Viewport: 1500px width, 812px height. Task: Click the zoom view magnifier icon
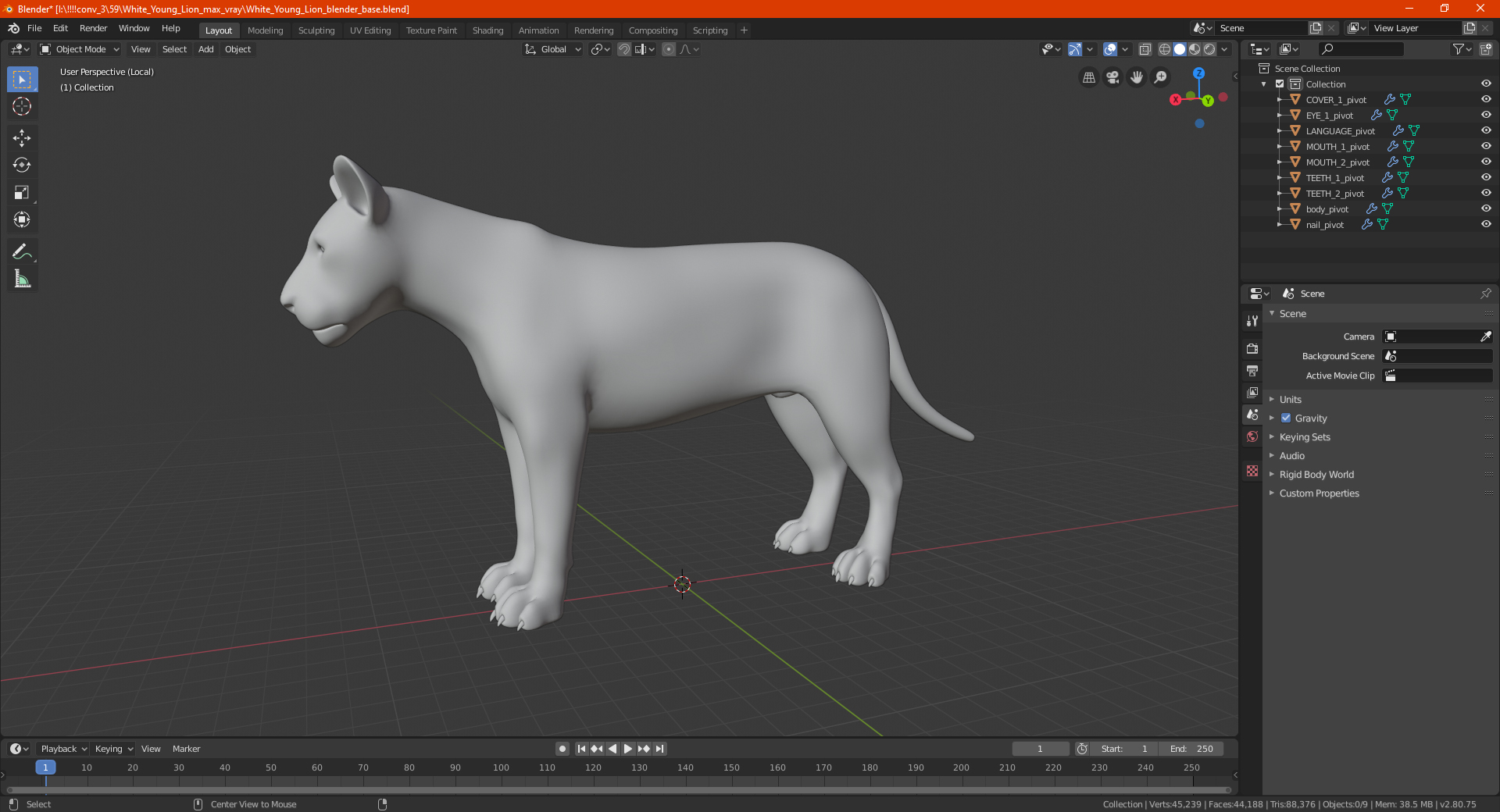[x=1161, y=77]
